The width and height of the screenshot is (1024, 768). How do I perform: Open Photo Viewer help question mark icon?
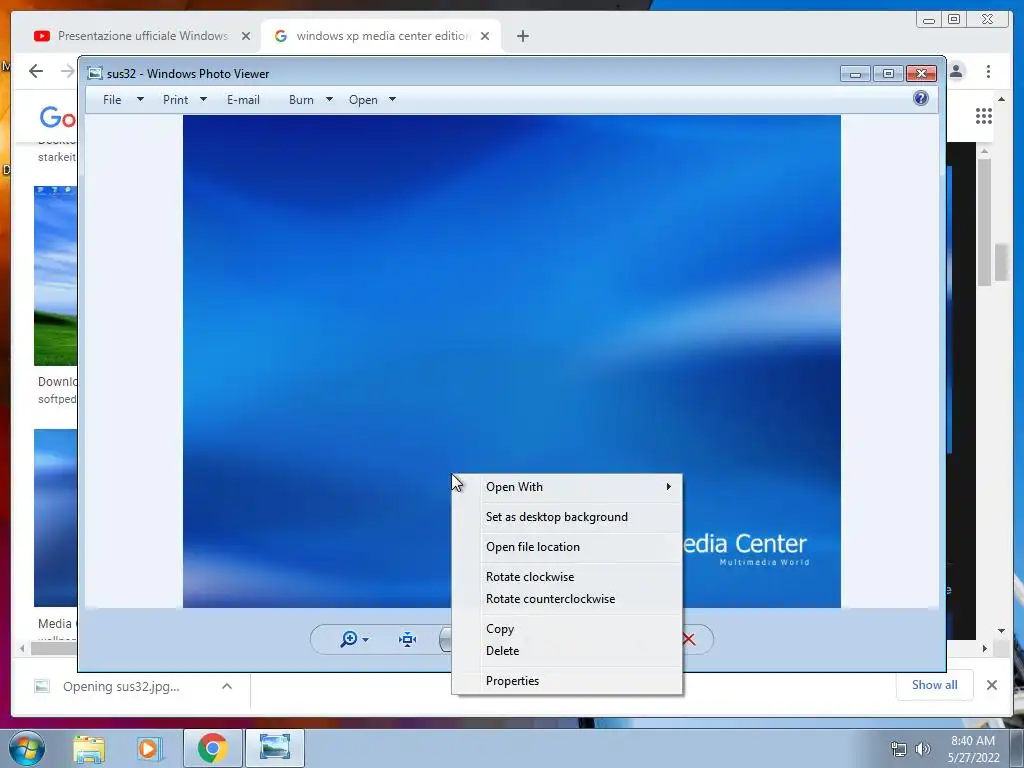(921, 99)
